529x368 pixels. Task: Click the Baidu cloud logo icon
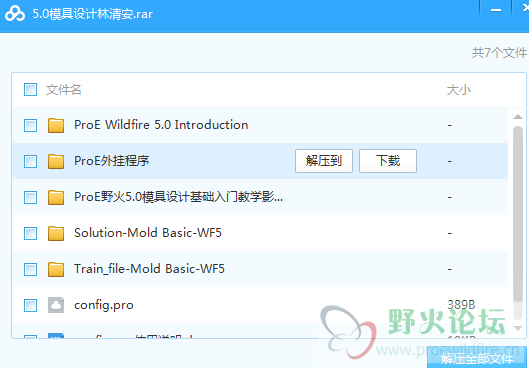15,14
